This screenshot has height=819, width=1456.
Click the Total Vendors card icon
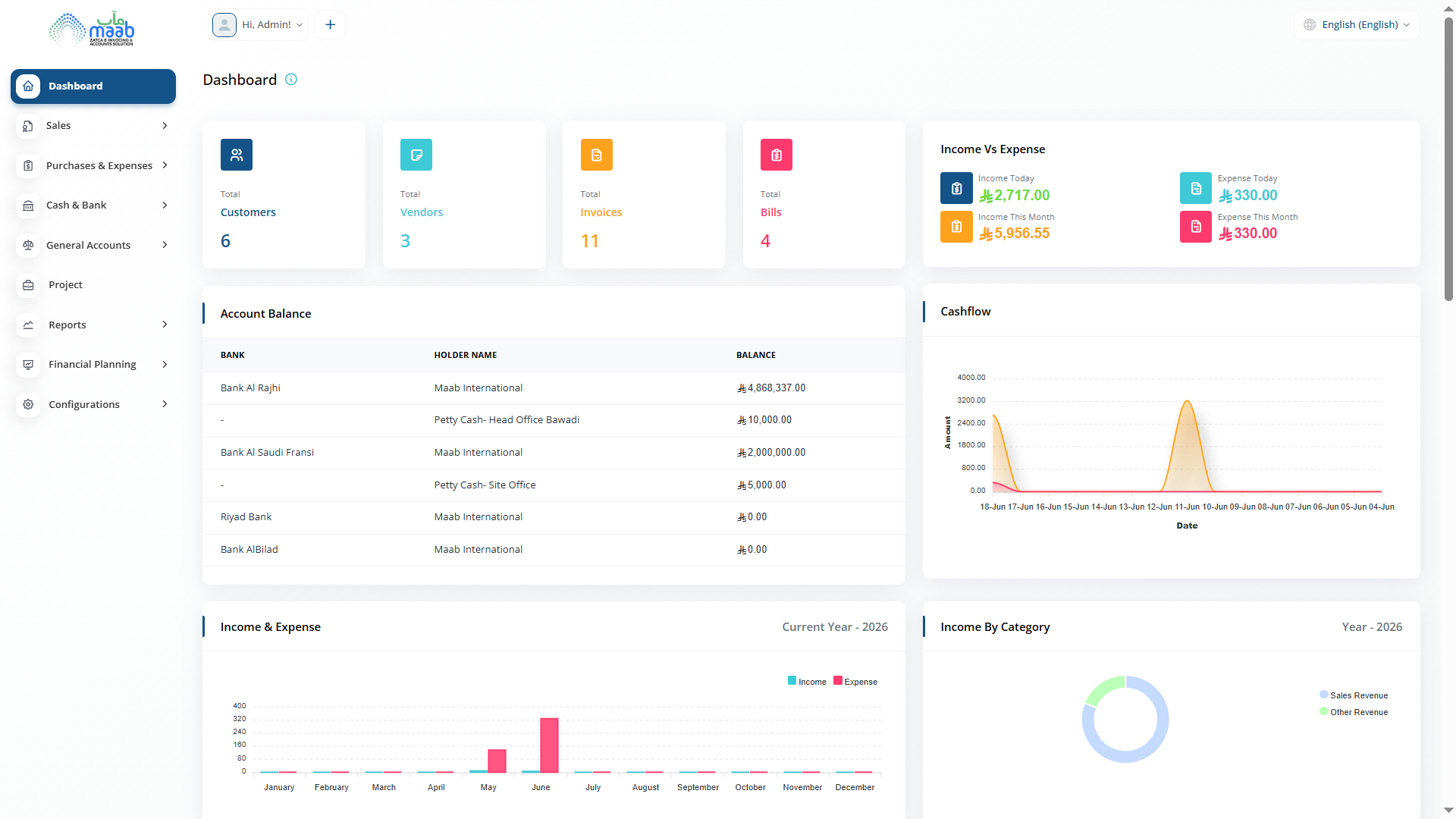[x=416, y=155]
